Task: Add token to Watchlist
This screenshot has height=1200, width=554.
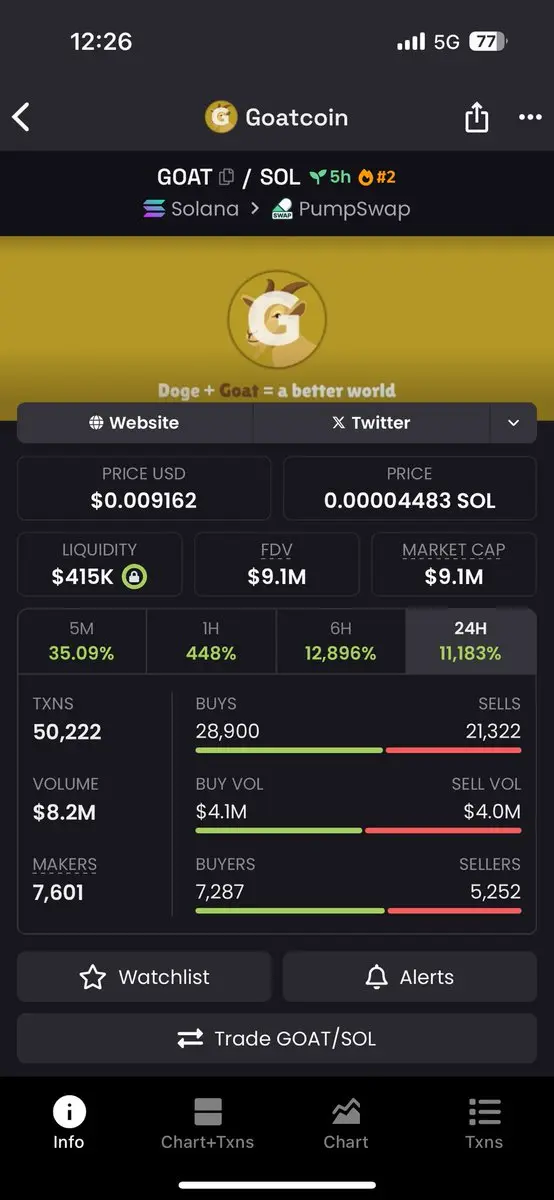Action: click(x=144, y=977)
